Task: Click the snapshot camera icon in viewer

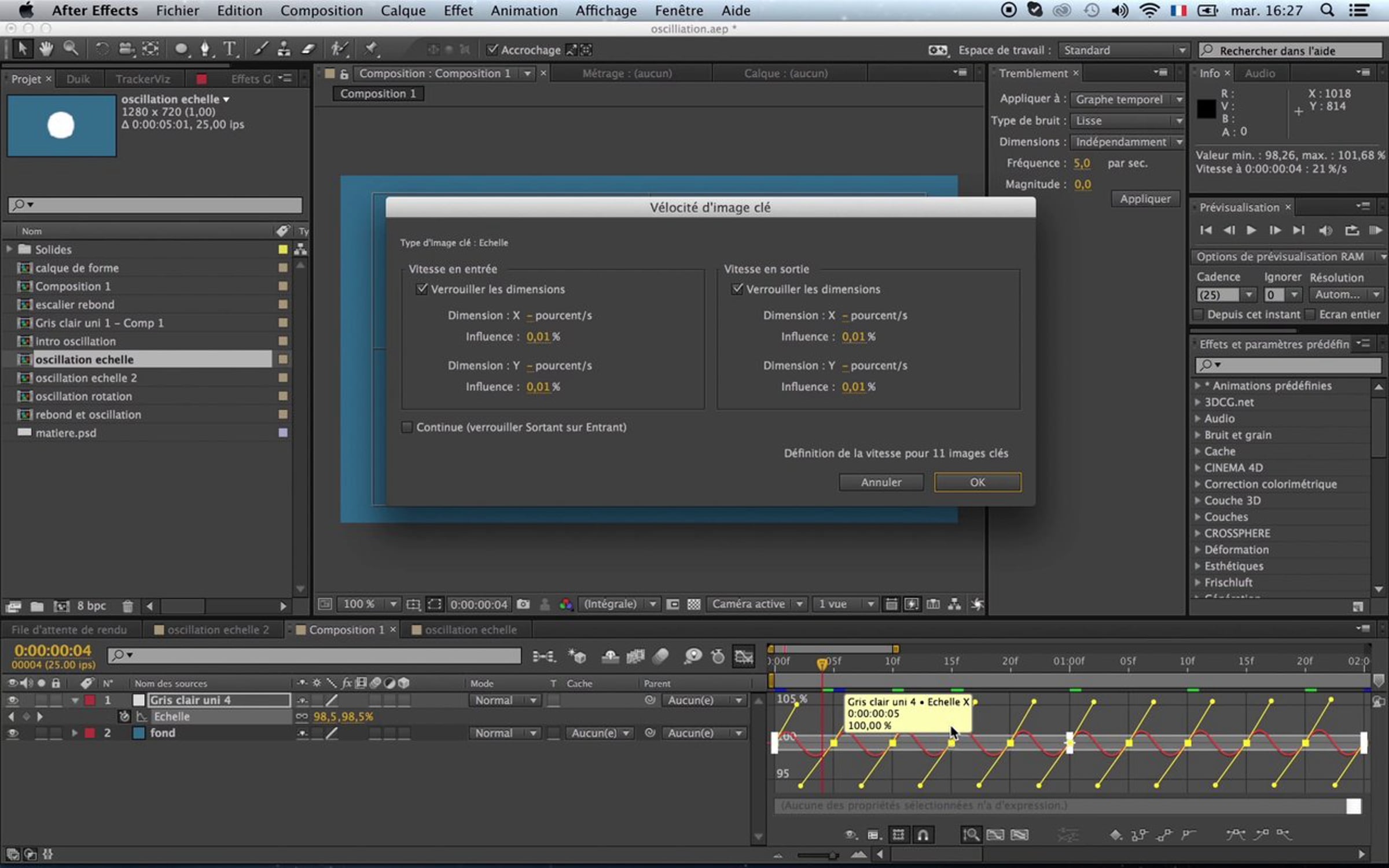Action: pyautogui.click(x=523, y=604)
